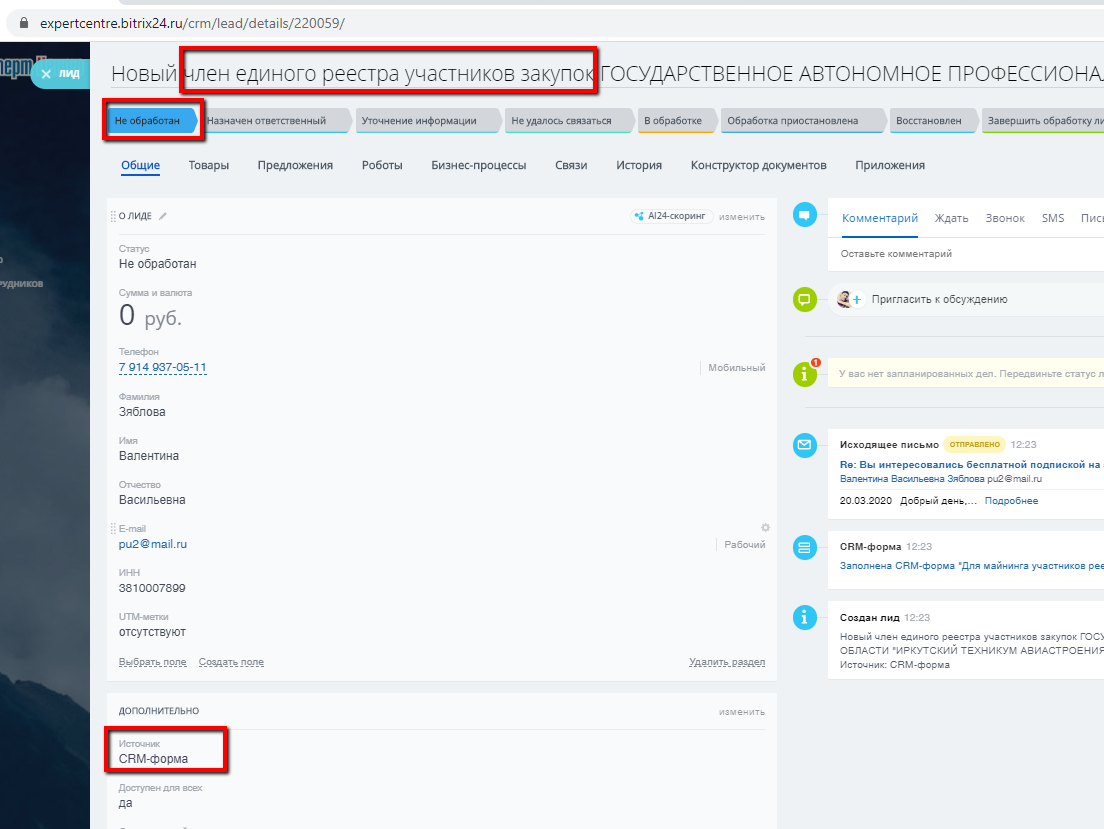This screenshot has width=1104, height=829.
Task: Click ОТПРАВЛЕНО status badge
Action: 974,444
